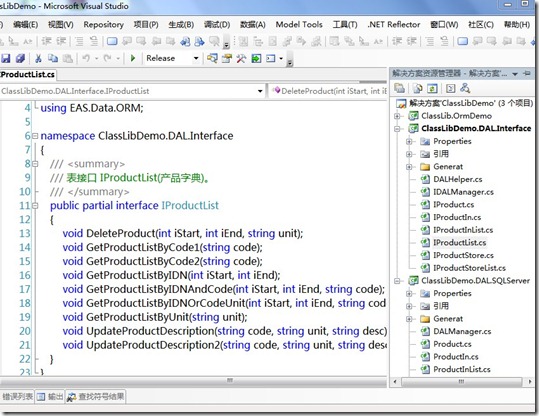Click the Paste icon in toolbar
The image size is (539, 416).
[68, 58]
